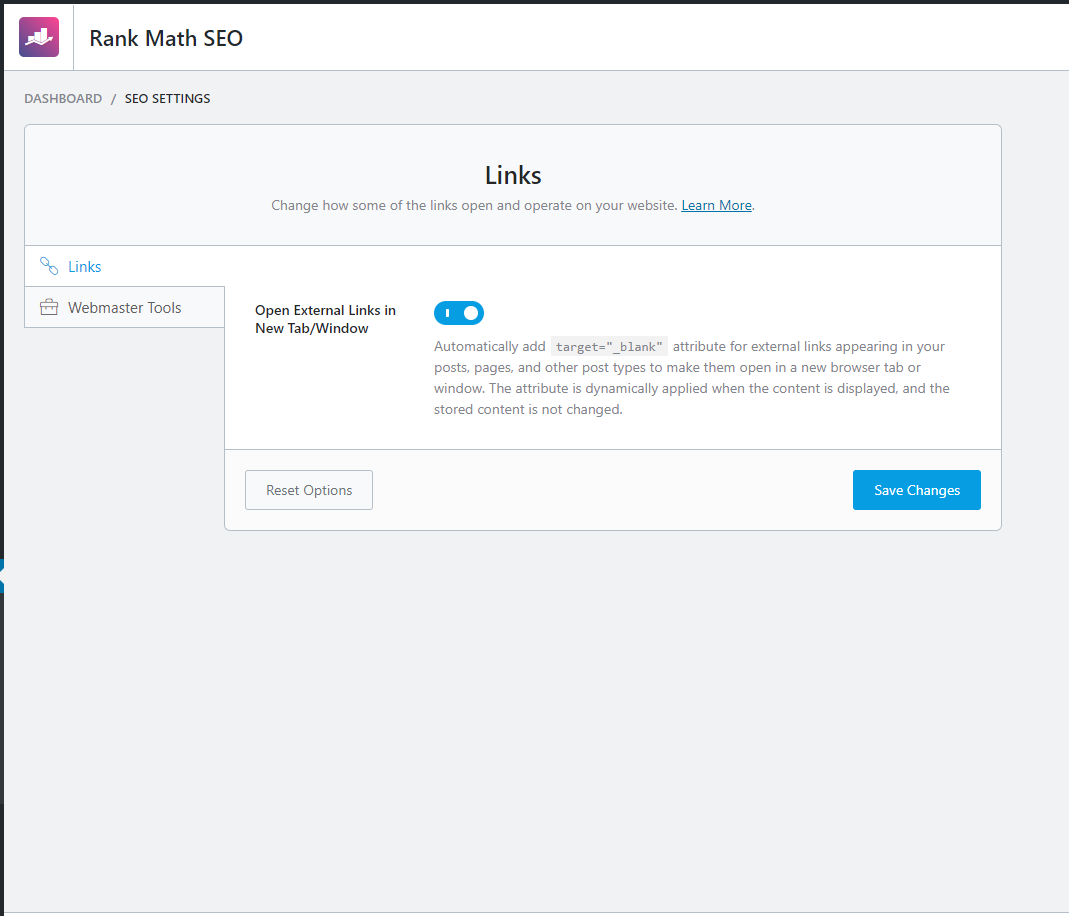Click the chain link icon beside Links
This screenshot has width=1069, height=916.
49,266
